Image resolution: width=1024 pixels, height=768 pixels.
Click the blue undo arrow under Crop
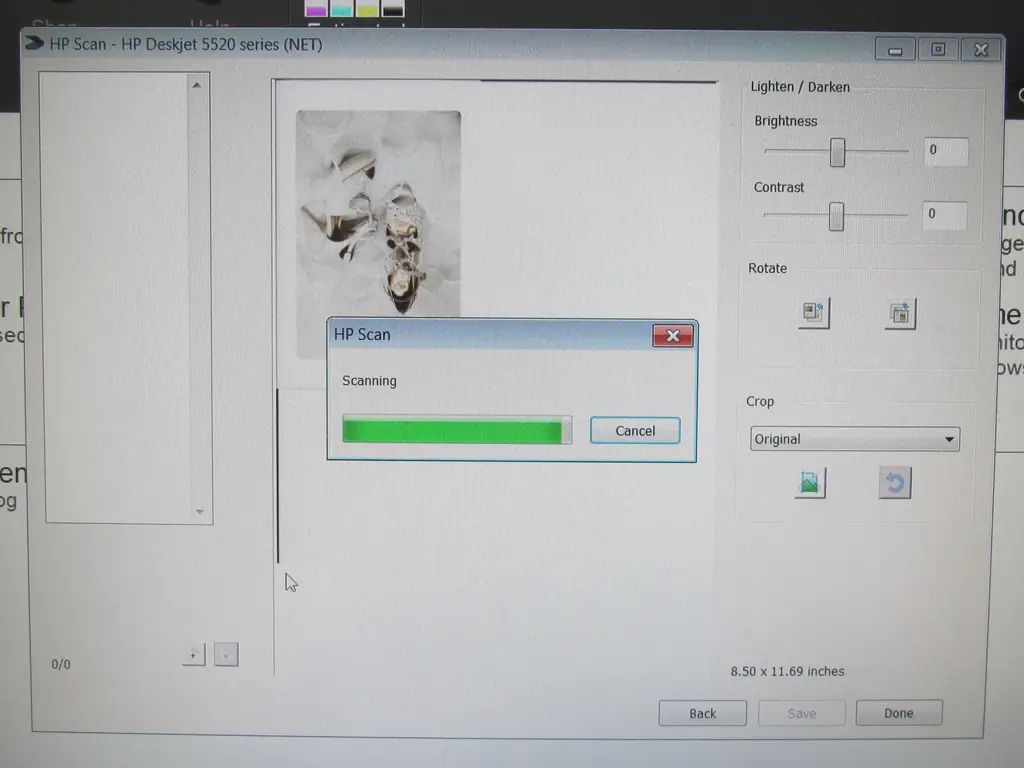[x=895, y=483]
